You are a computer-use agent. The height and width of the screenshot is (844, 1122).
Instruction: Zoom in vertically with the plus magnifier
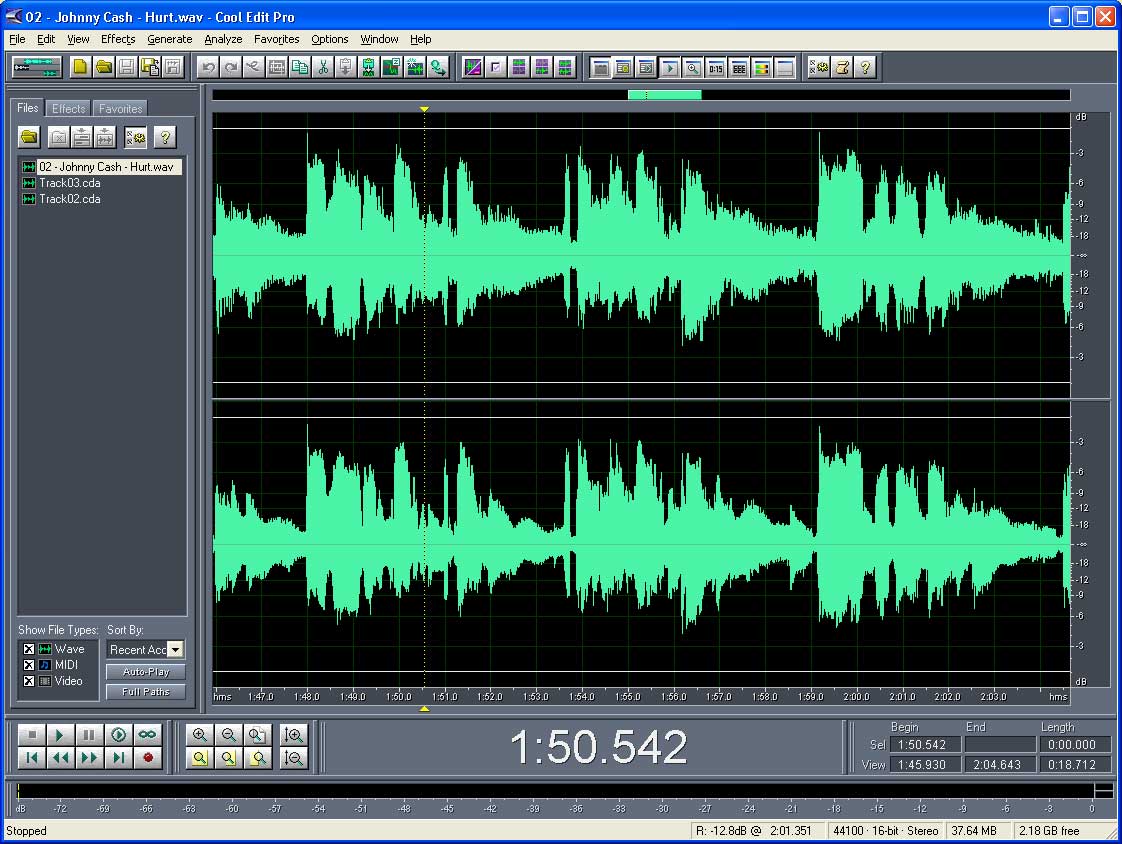(293, 735)
